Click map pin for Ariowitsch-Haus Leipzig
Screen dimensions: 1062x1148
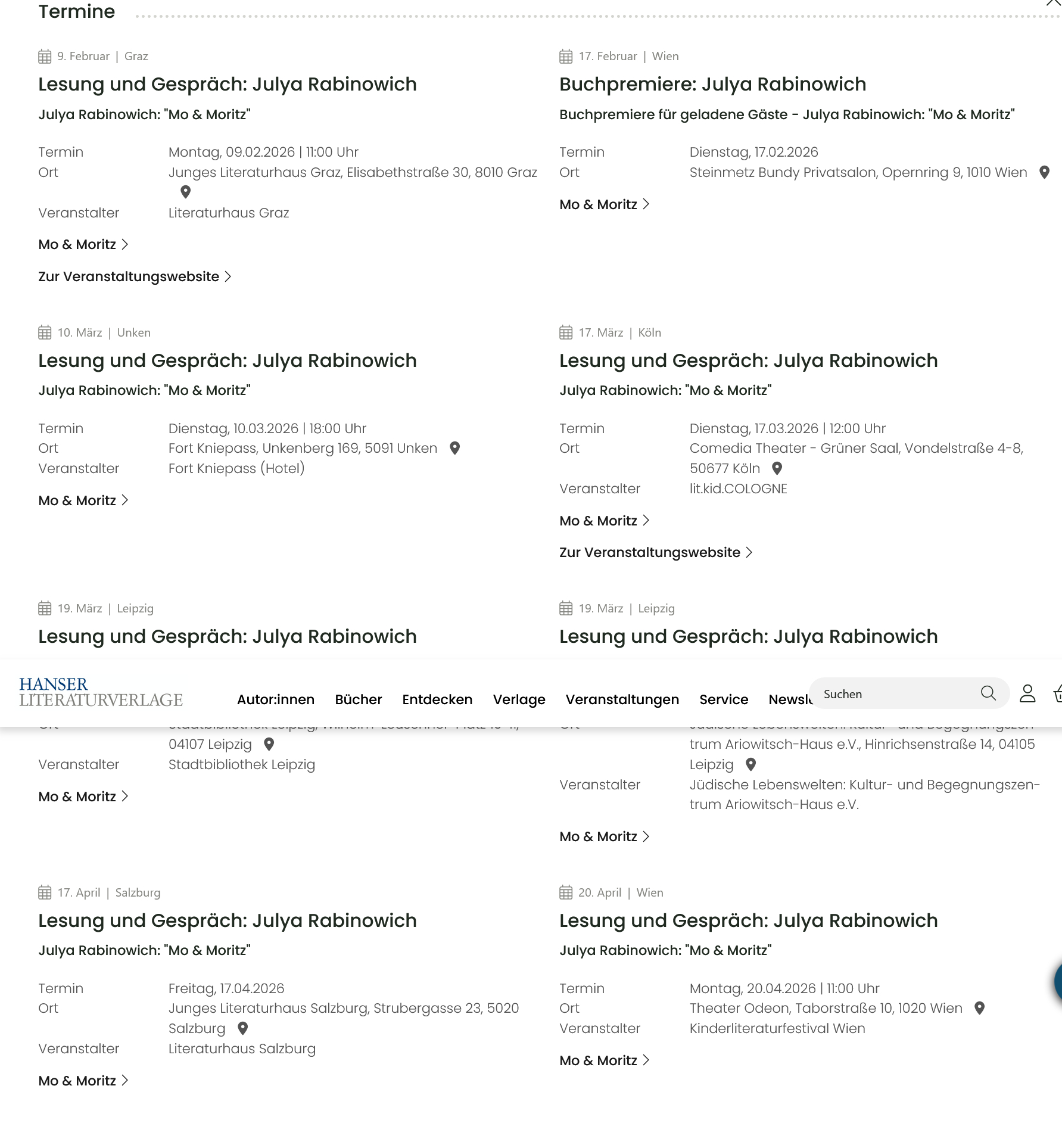(x=750, y=764)
